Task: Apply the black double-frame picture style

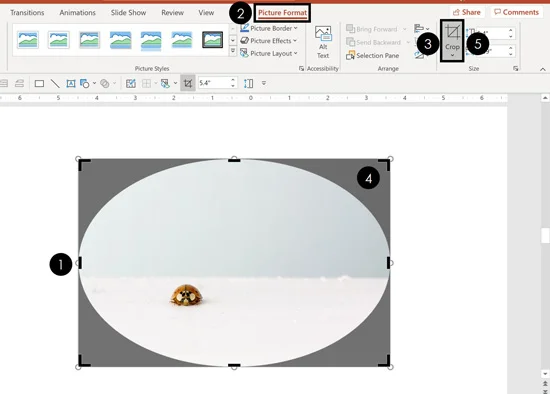Action: [x=213, y=40]
